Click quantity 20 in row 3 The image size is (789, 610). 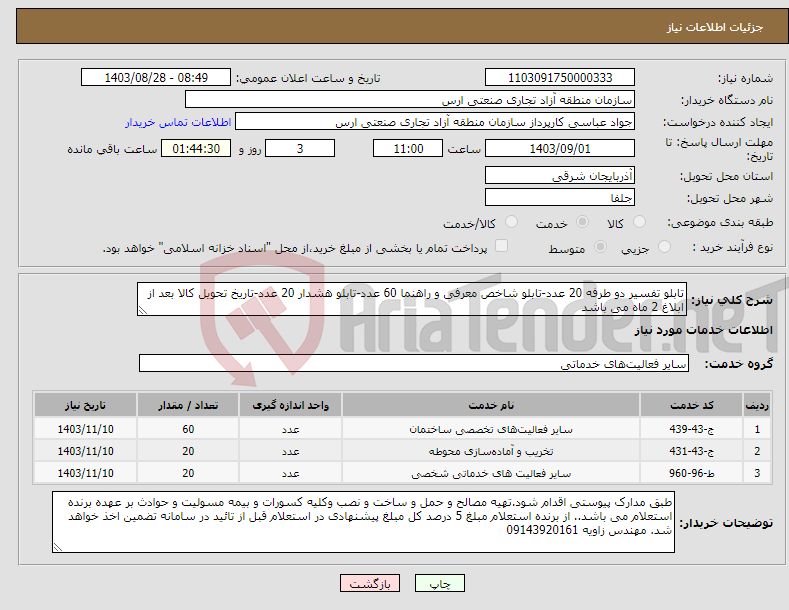(188, 474)
